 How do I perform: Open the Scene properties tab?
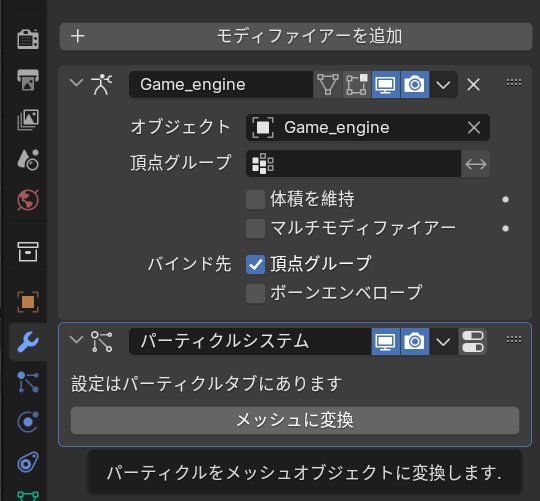(x=28, y=160)
